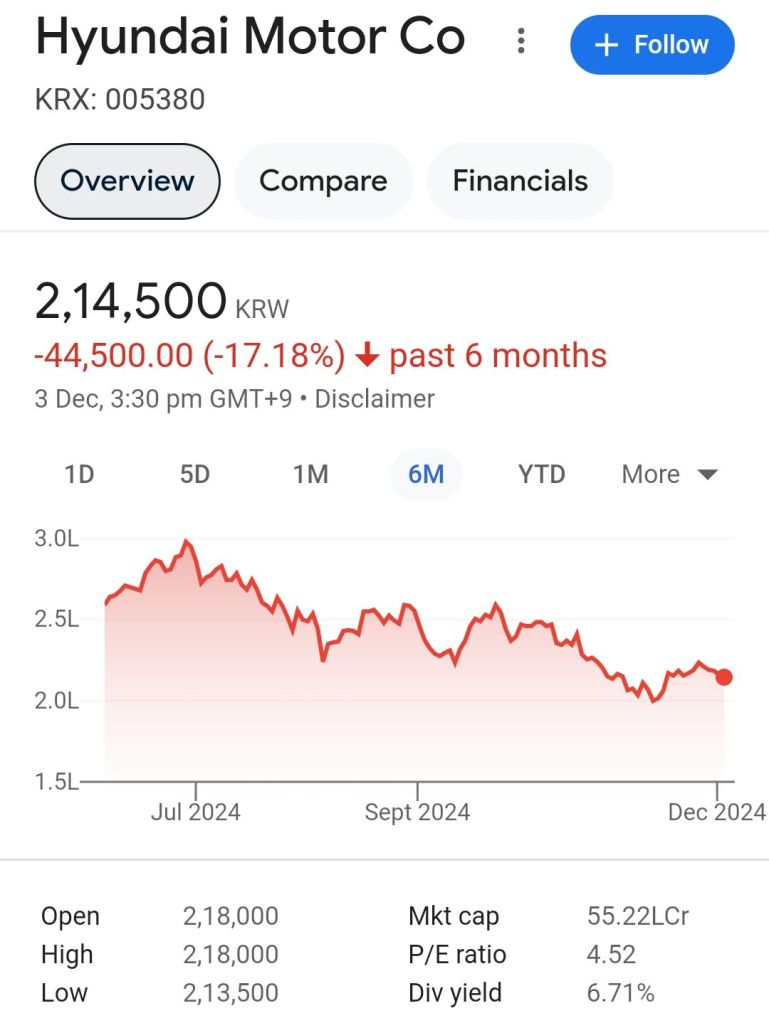Open the Compare tab
Image resolution: width=769 pixels, height=1023 pixels.
click(x=322, y=181)
